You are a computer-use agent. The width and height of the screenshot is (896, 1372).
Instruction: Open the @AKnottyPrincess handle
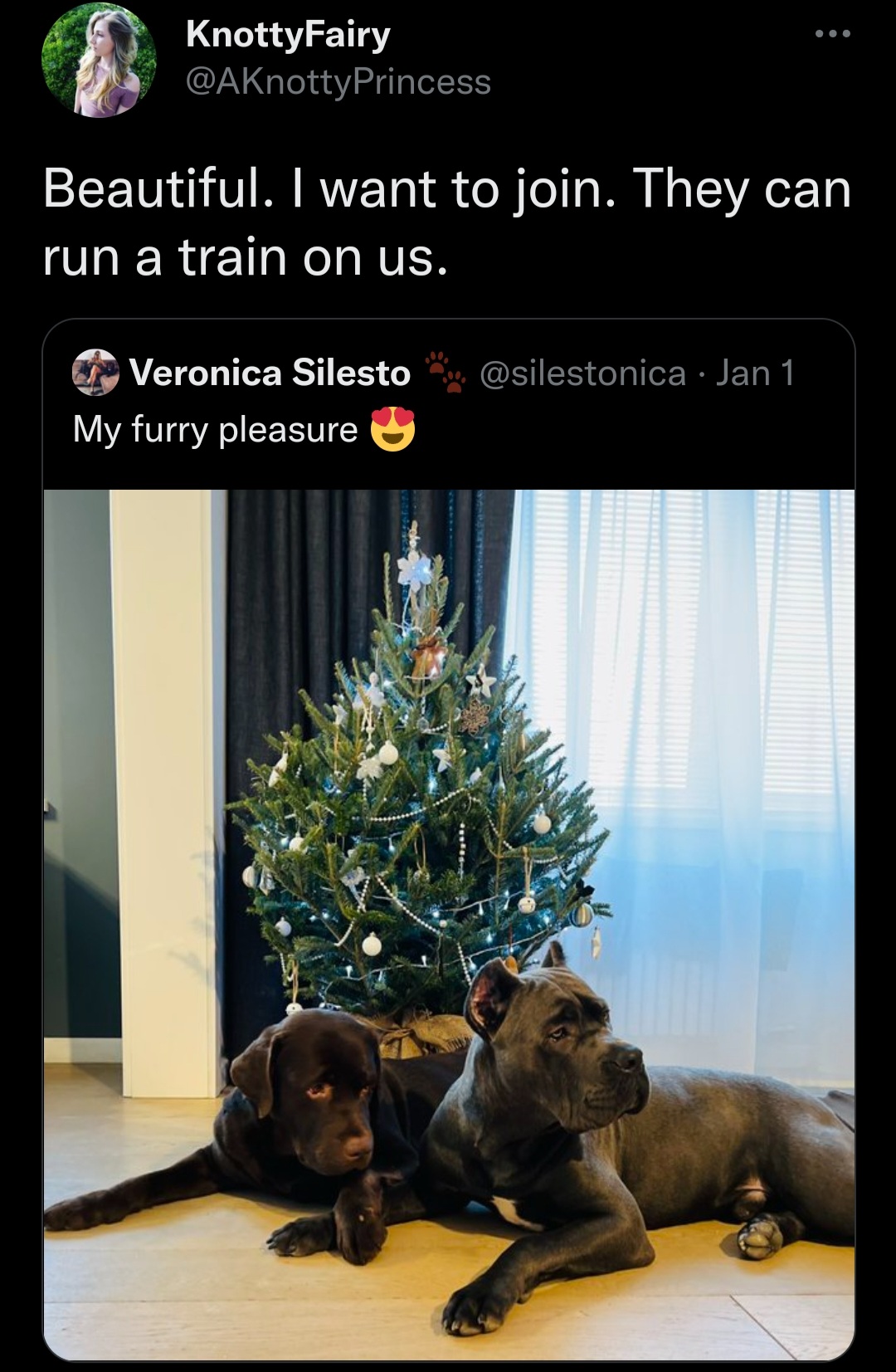338,82
